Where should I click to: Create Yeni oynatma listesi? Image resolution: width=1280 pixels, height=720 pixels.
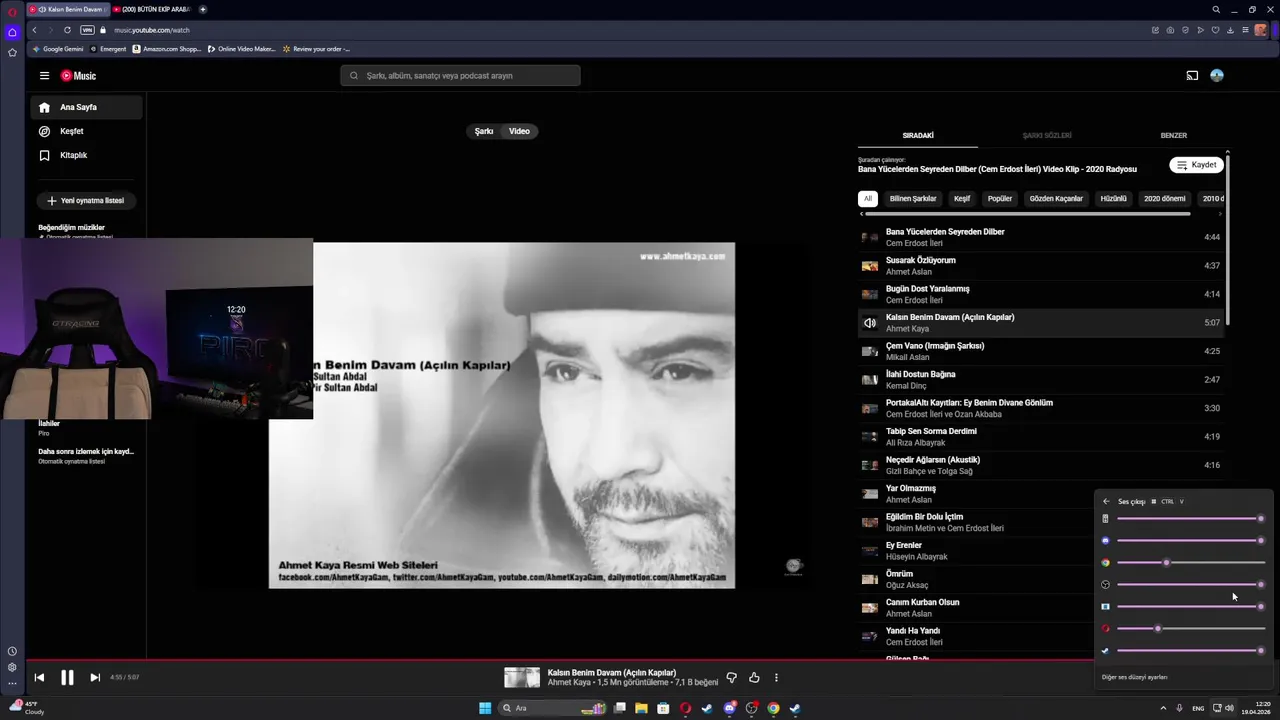point(86,200)
